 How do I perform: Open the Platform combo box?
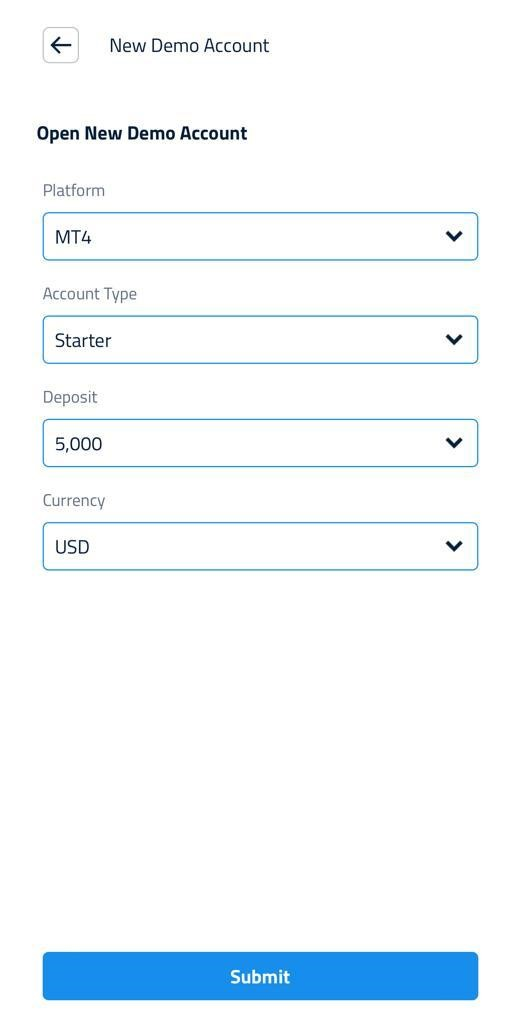pos(260,236)
